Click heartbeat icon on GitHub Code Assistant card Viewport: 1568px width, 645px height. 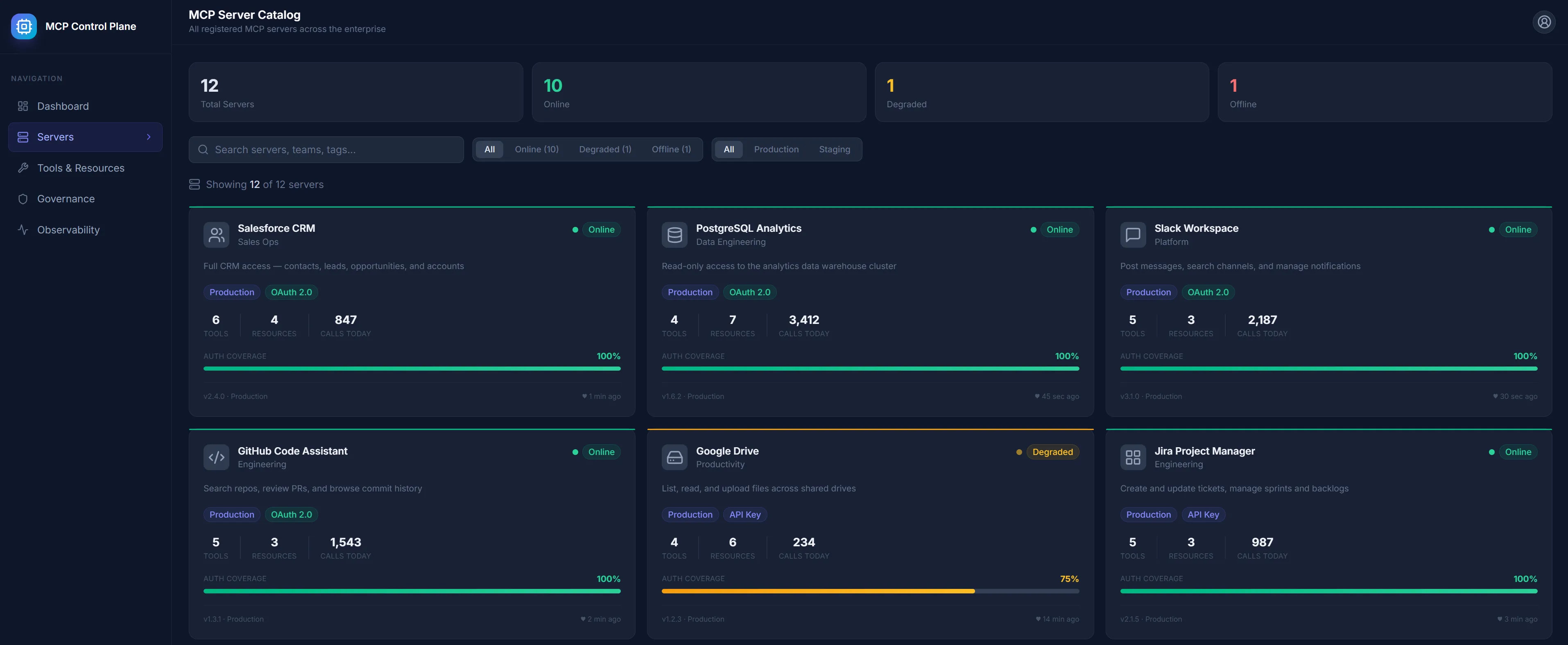(x=583, y=619)
